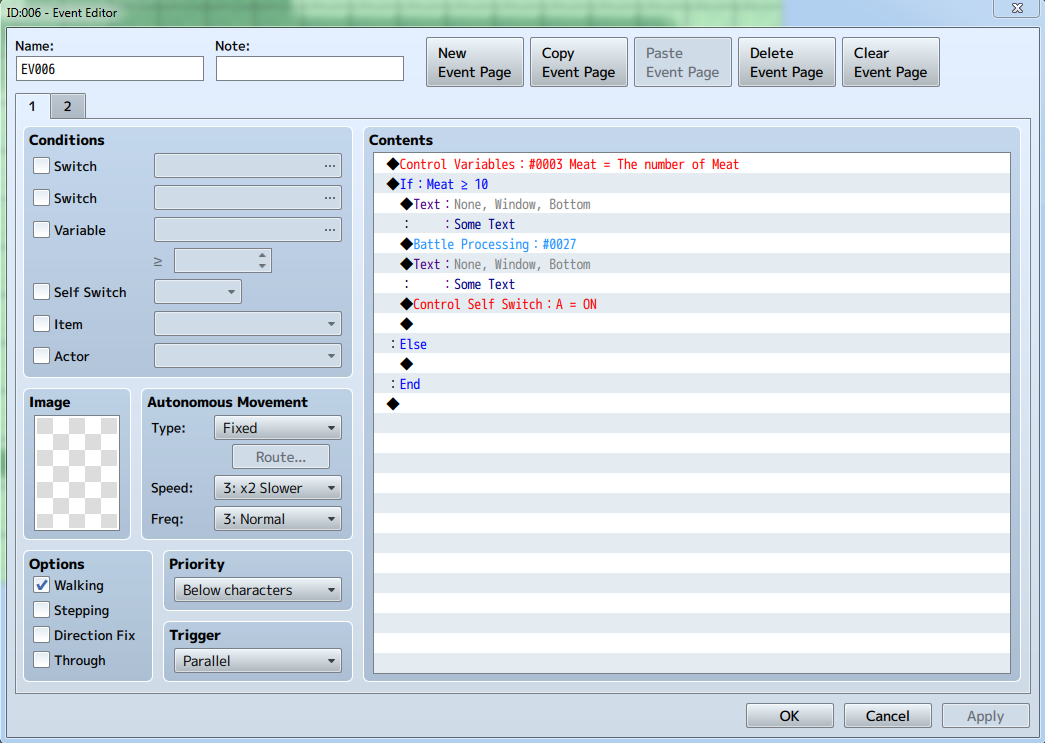This screenshot has width=1045, height=743.
Task: Click the Route... button
Action: (281, 457)
